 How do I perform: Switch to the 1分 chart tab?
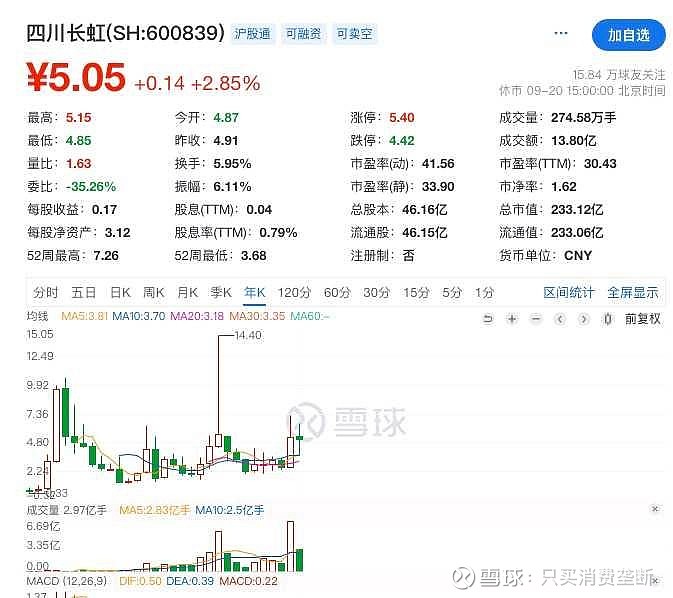(484, 293)
